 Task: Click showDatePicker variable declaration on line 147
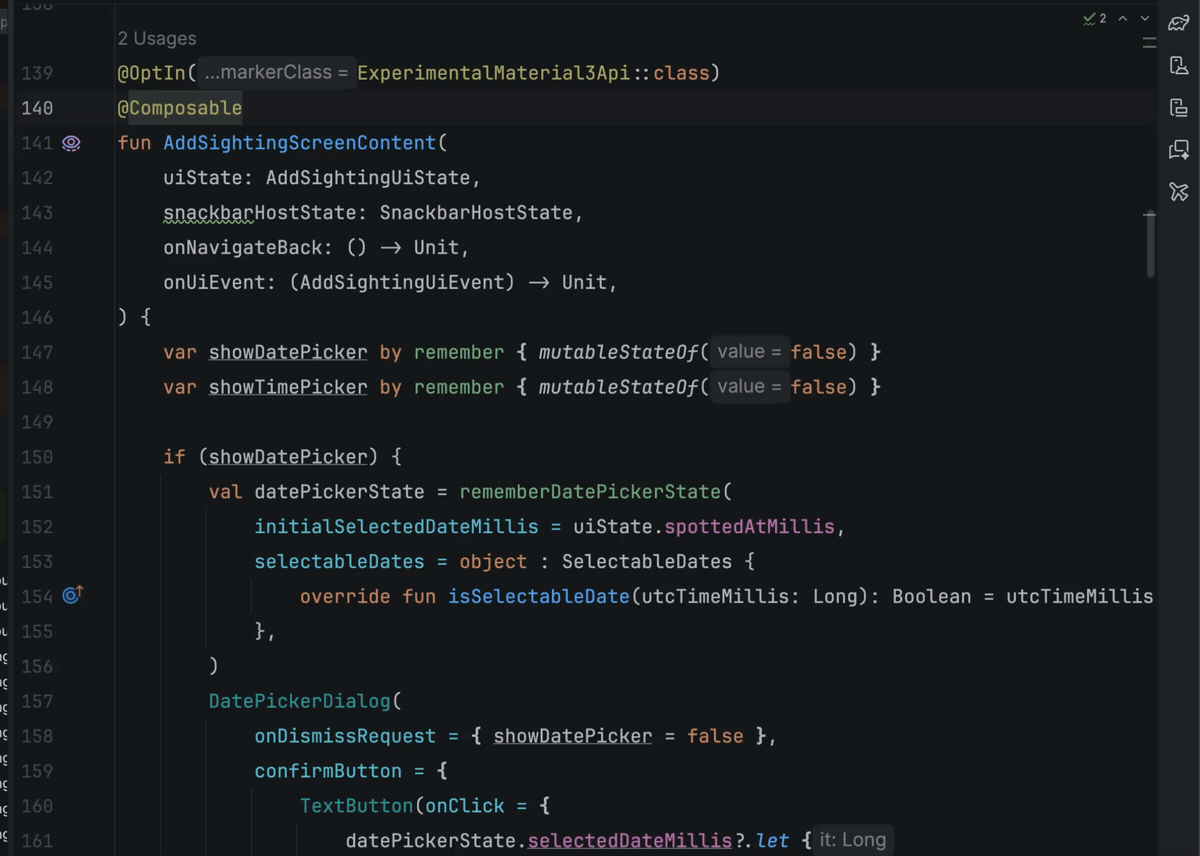pos(288,352)
